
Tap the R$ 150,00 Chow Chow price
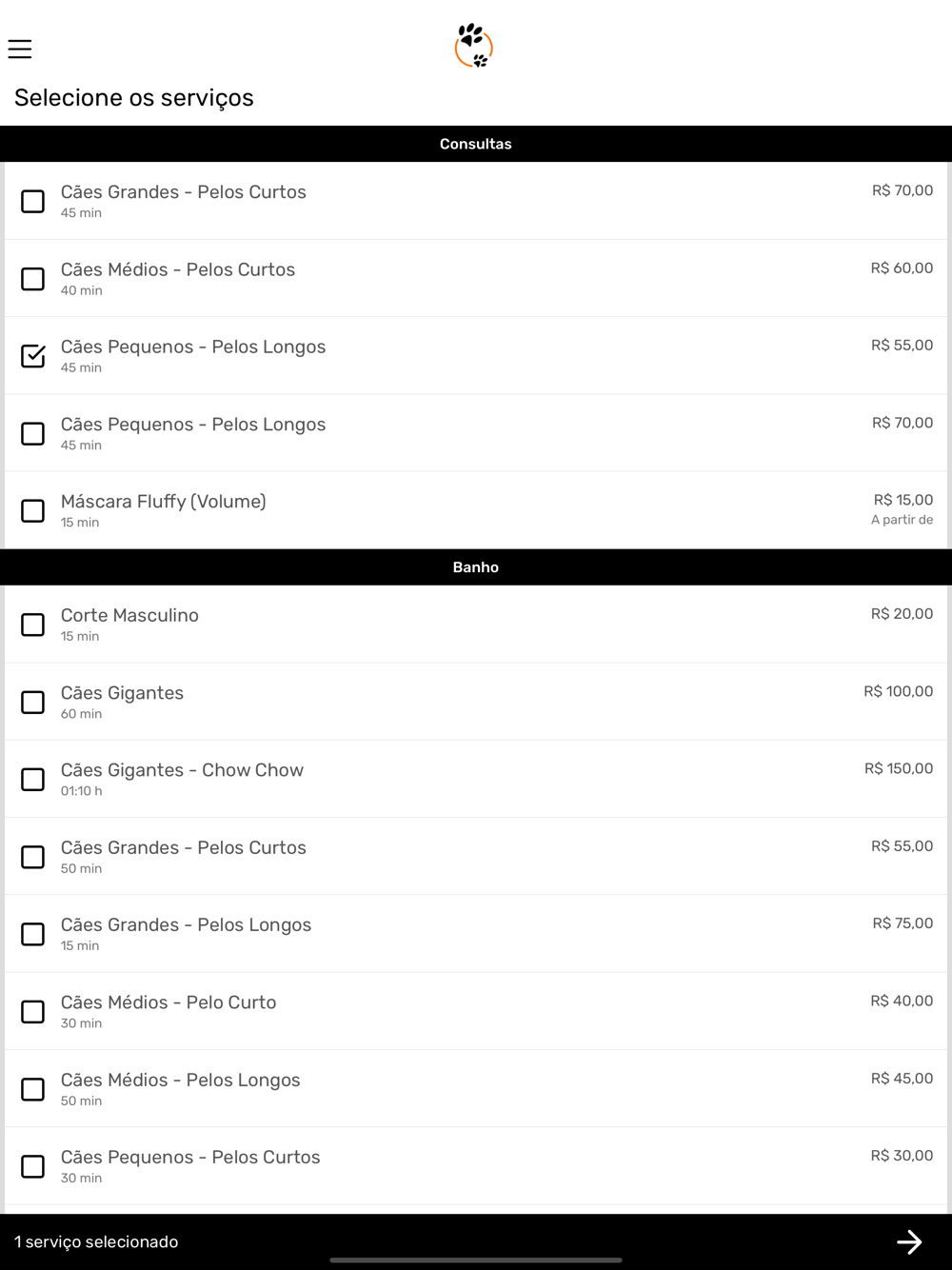(x=899, y=768)
